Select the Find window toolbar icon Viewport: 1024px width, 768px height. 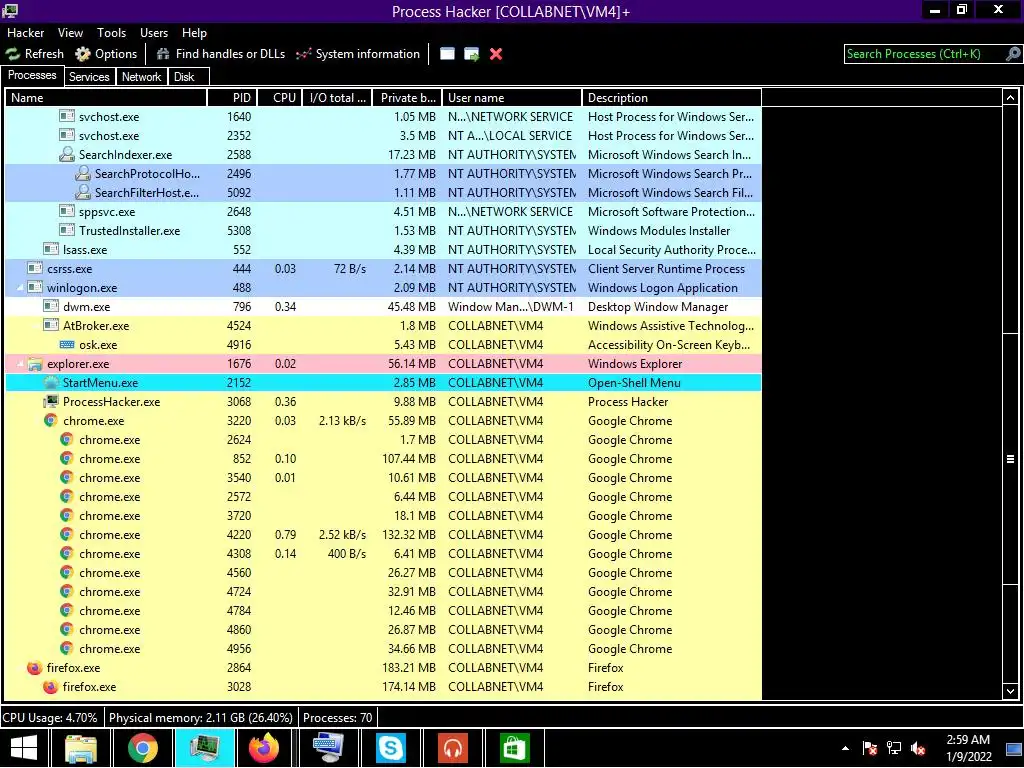click(x=447, y=54)
